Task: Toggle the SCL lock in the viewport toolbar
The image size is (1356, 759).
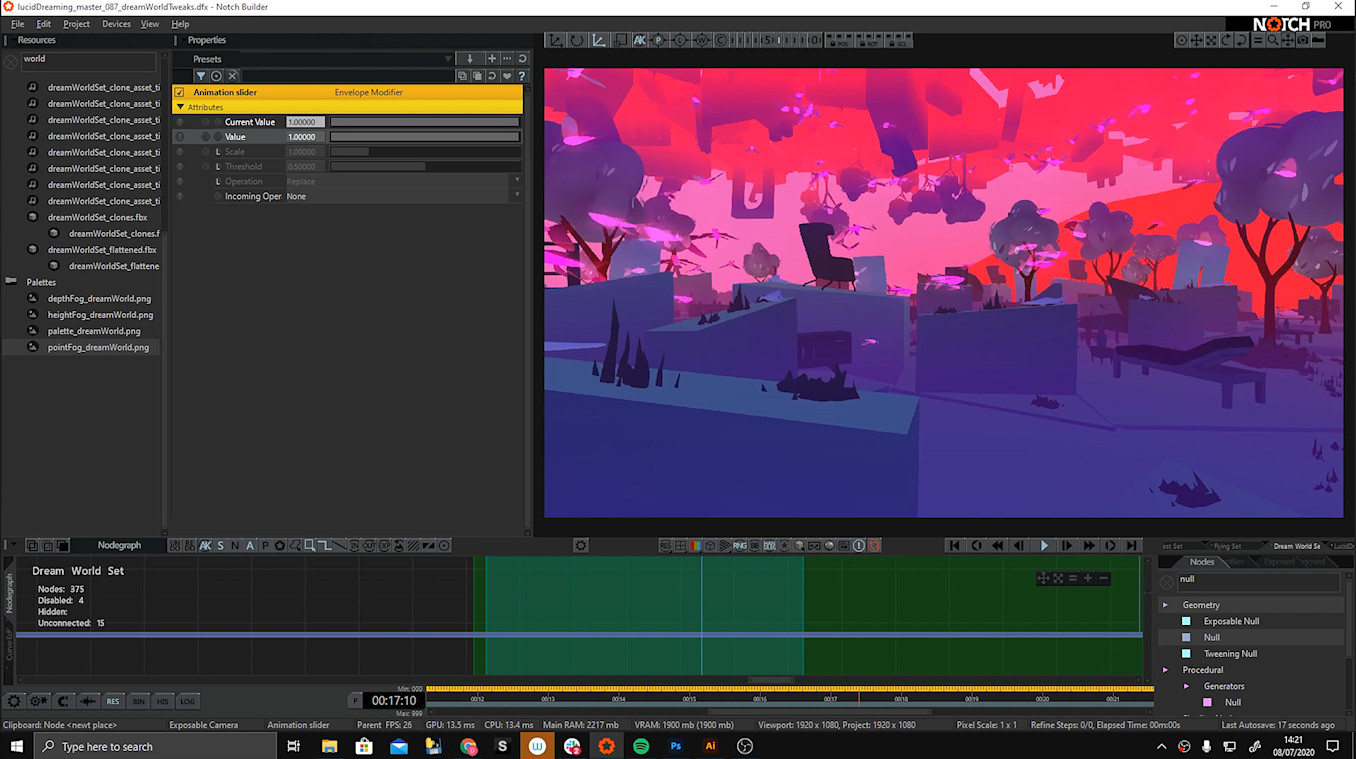Action: coord(900,41)
